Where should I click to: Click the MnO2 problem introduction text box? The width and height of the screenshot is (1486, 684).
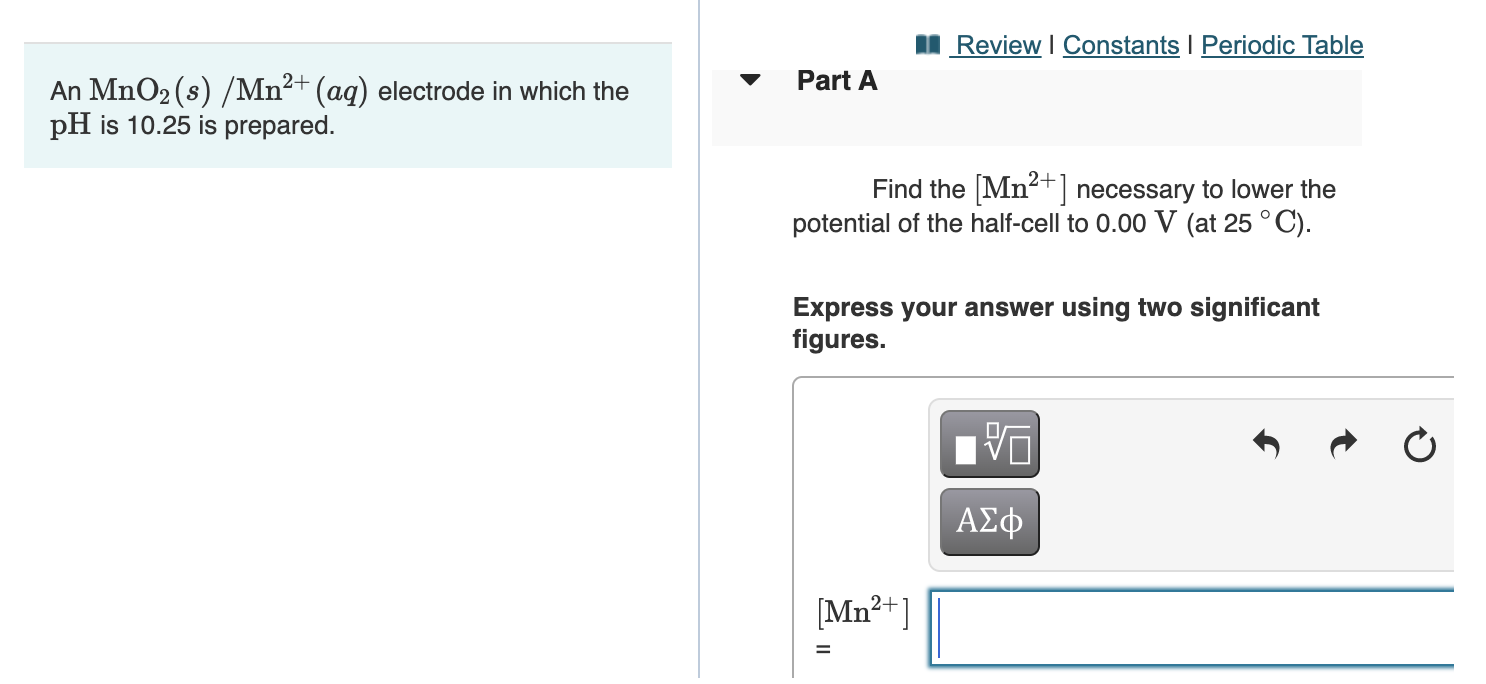click(x=348, y=104)
